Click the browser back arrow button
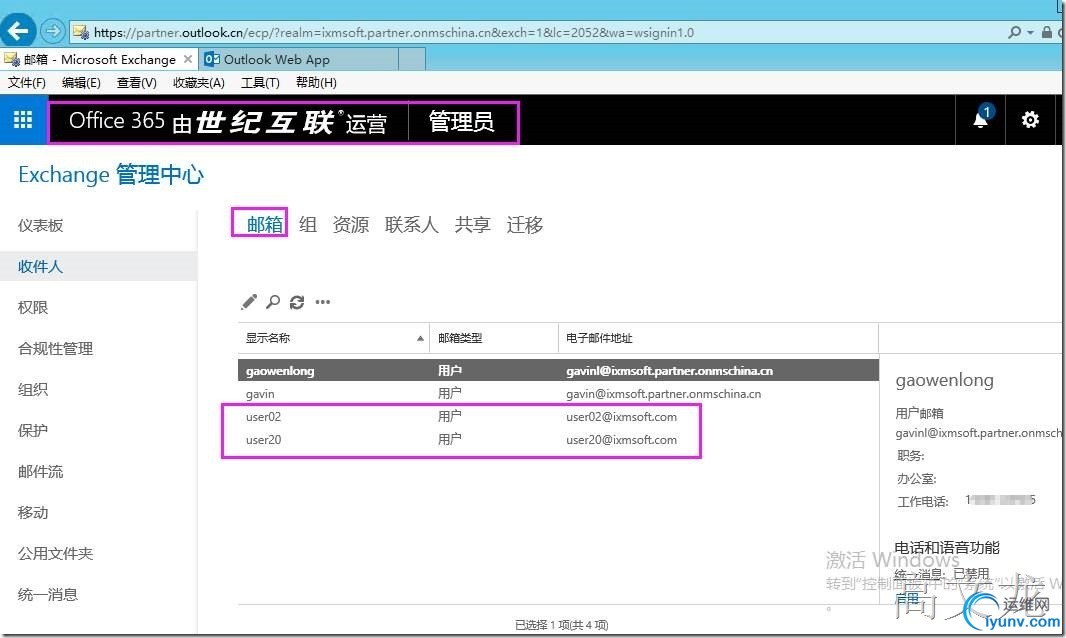 click(x=18, y=31)
